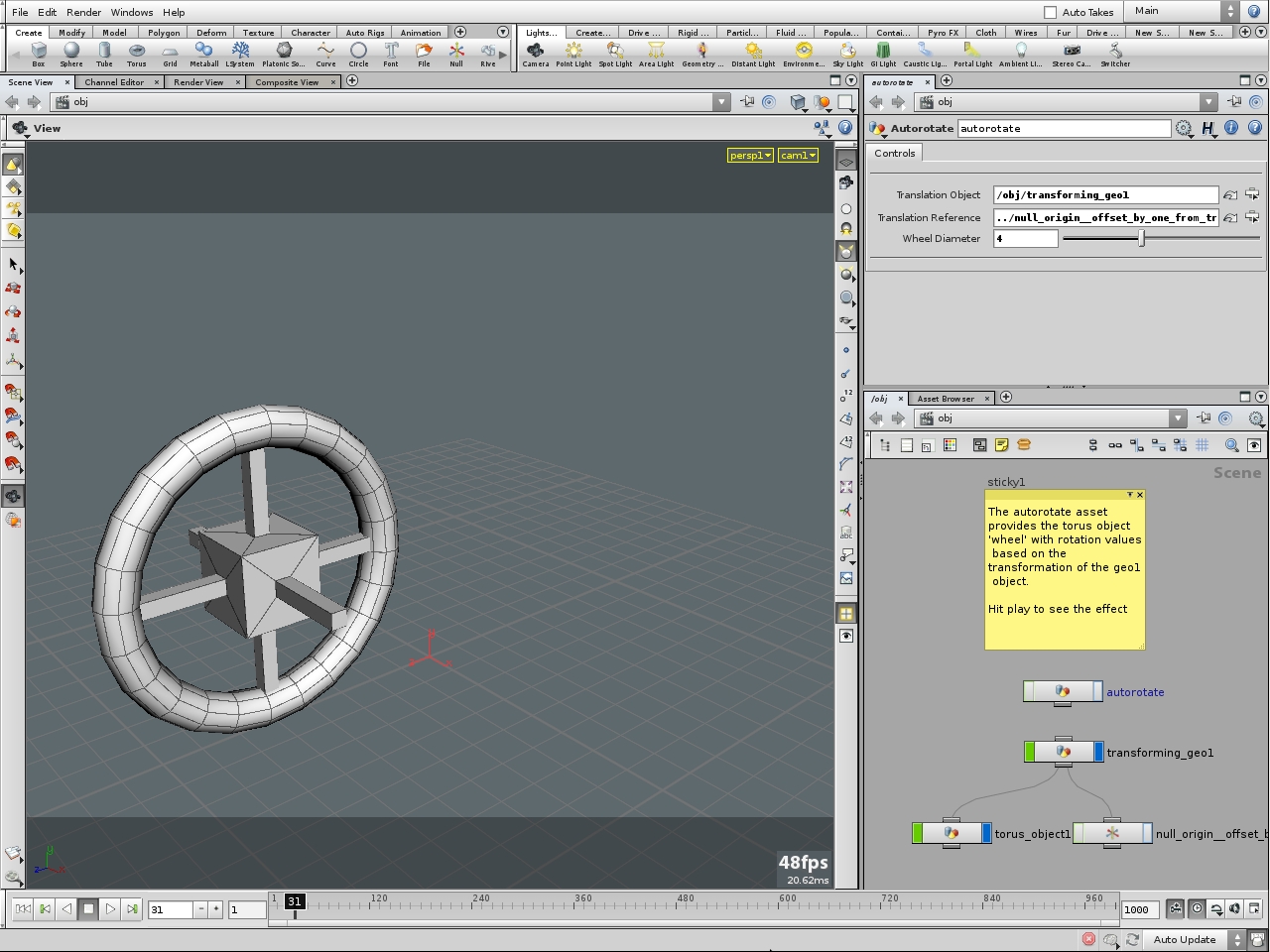Image resolution: width=1270 pixels, height=952 pixels.
Task: Toggle display flag on torus_object1 node
Action: click(x=986, y=833)
